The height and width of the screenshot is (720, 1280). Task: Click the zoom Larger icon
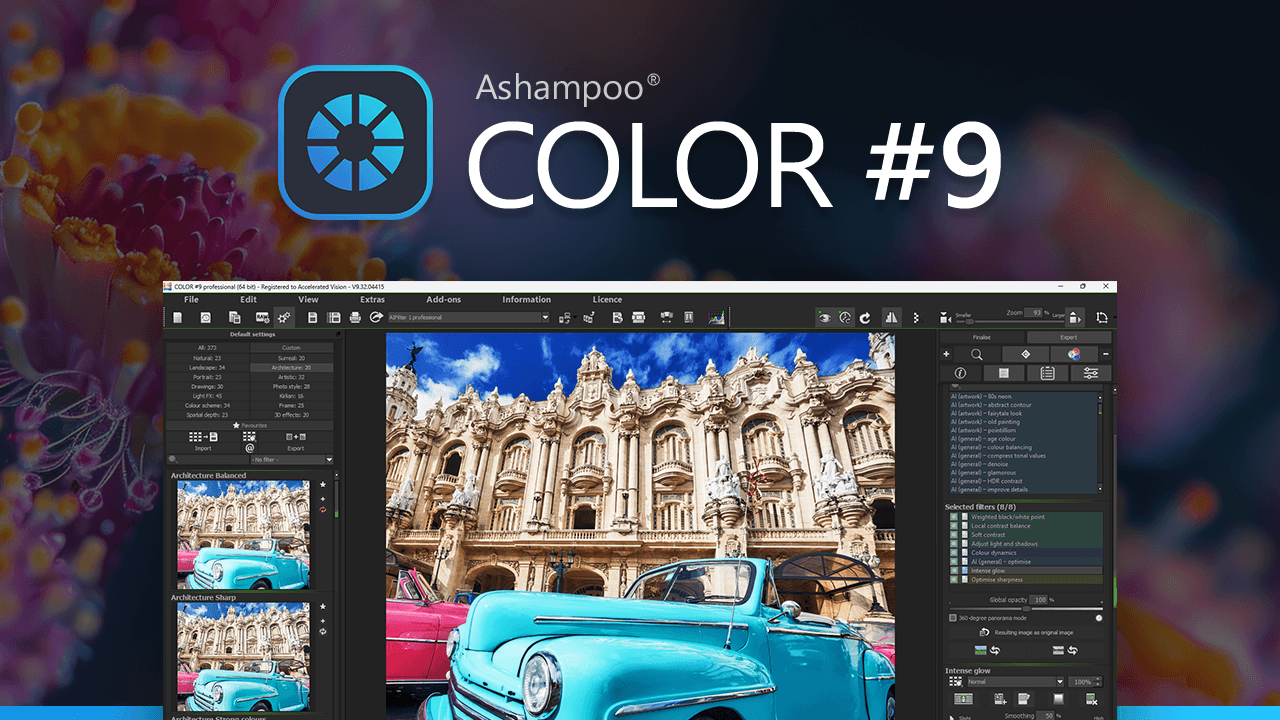[1075, 318]
